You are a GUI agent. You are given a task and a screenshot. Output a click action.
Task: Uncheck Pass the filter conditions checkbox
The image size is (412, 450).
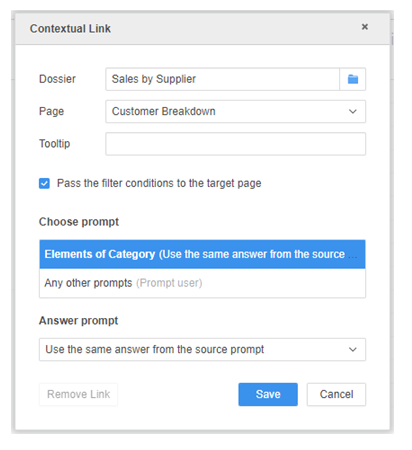click(44, 183)
